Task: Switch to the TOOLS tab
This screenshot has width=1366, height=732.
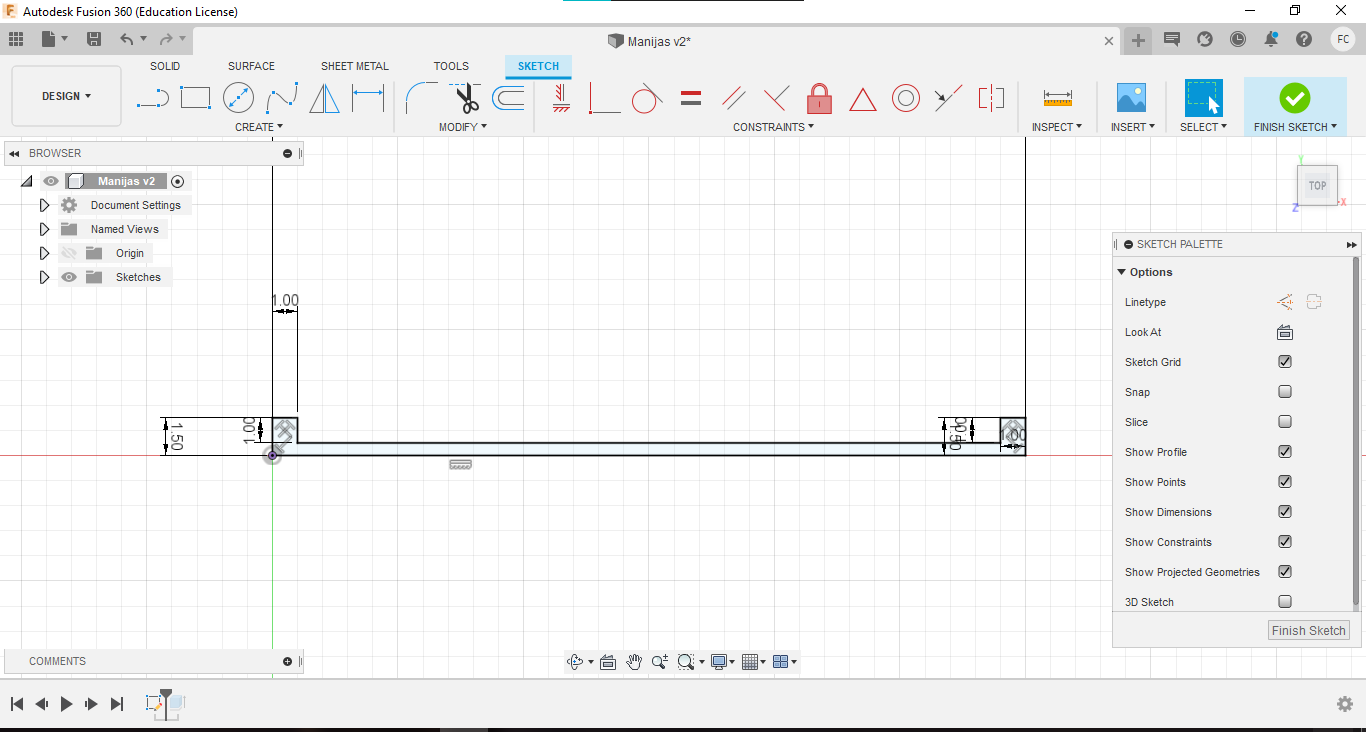Action: (x=451, y=66)
